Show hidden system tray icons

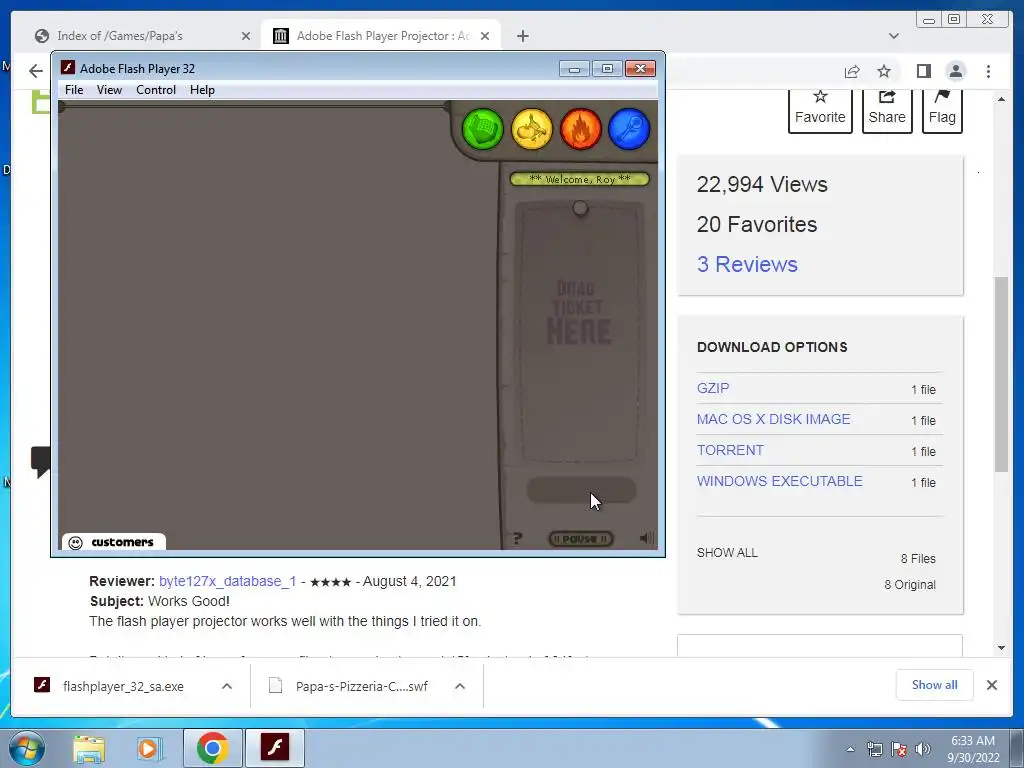850,750
